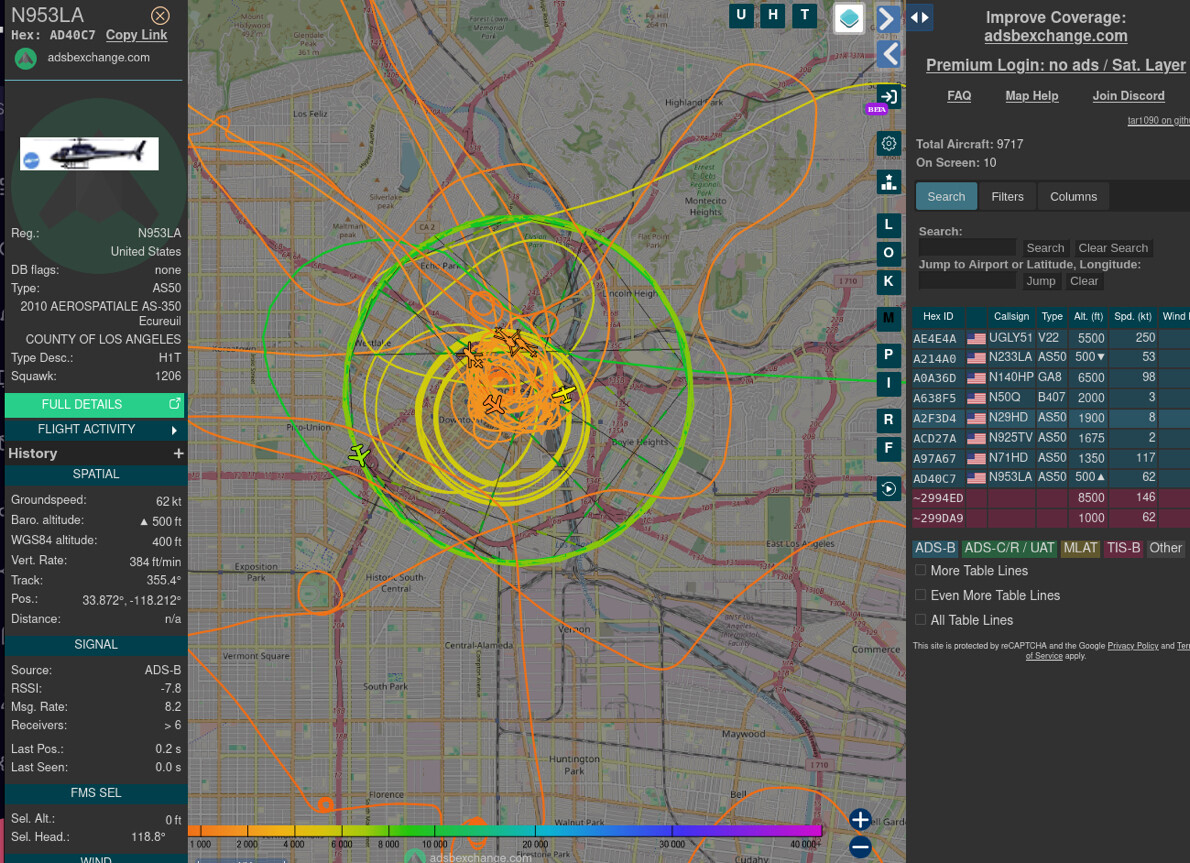Open FULL DETAILS for N953LA
The width and height of the screenshot is (1190, 863).
coord(95,405)
